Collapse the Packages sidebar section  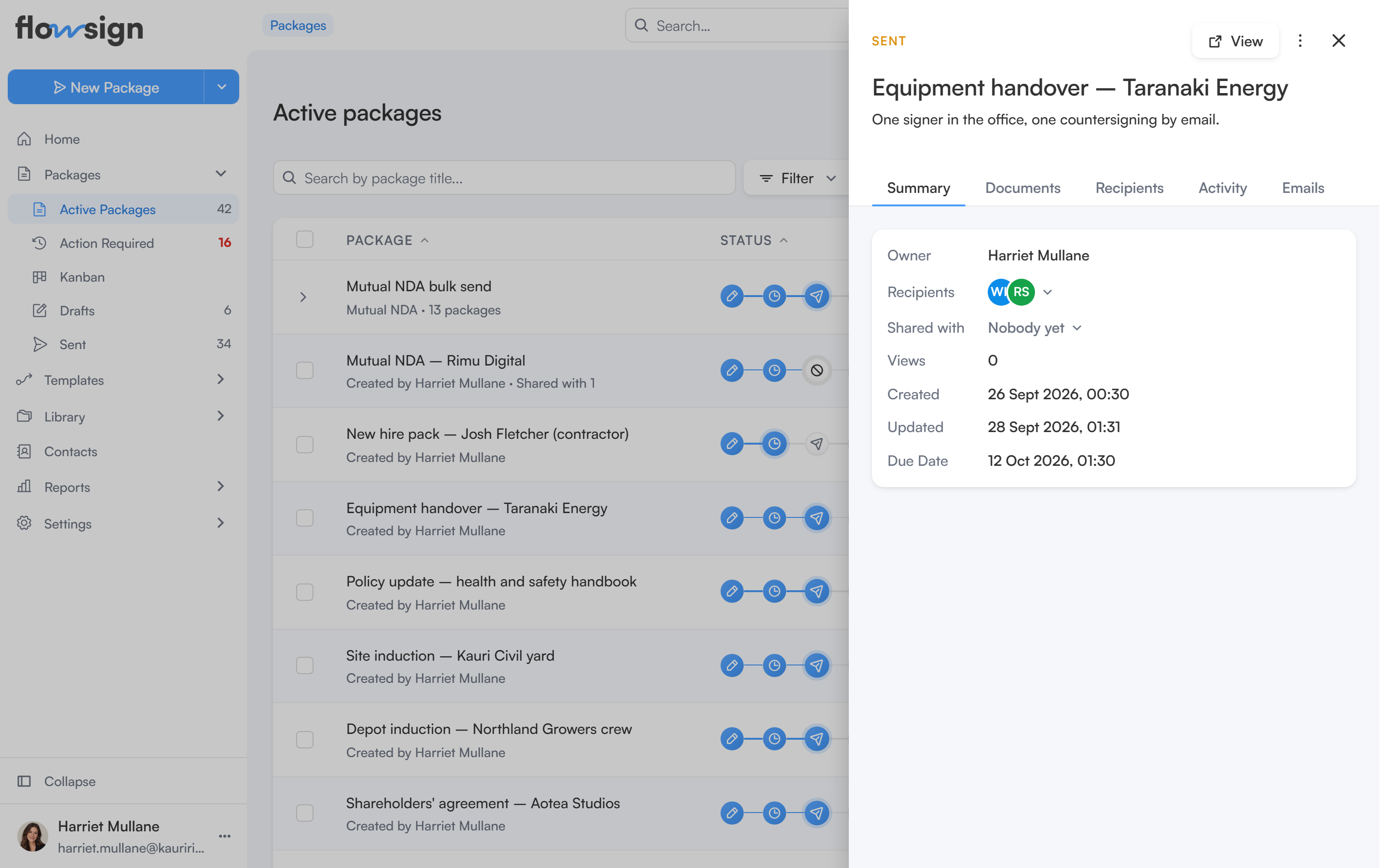point(221,174)
